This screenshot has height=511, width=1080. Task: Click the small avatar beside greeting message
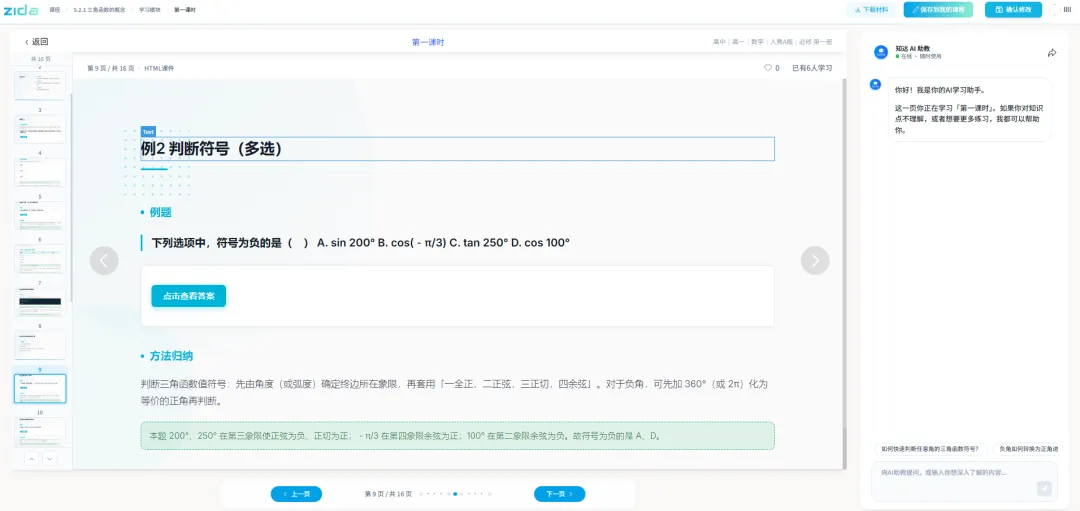(x=875, y=84)
